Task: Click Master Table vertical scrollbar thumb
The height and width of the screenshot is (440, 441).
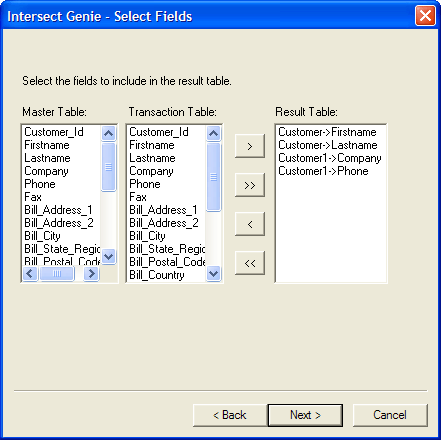Action: pos(109,167)
